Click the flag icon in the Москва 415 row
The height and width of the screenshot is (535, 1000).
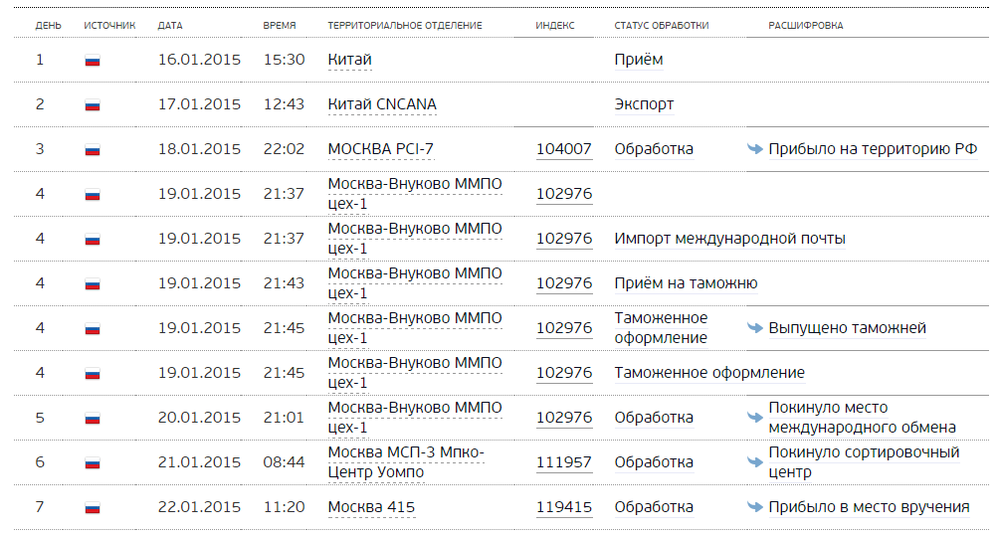(x=92, y=508)
